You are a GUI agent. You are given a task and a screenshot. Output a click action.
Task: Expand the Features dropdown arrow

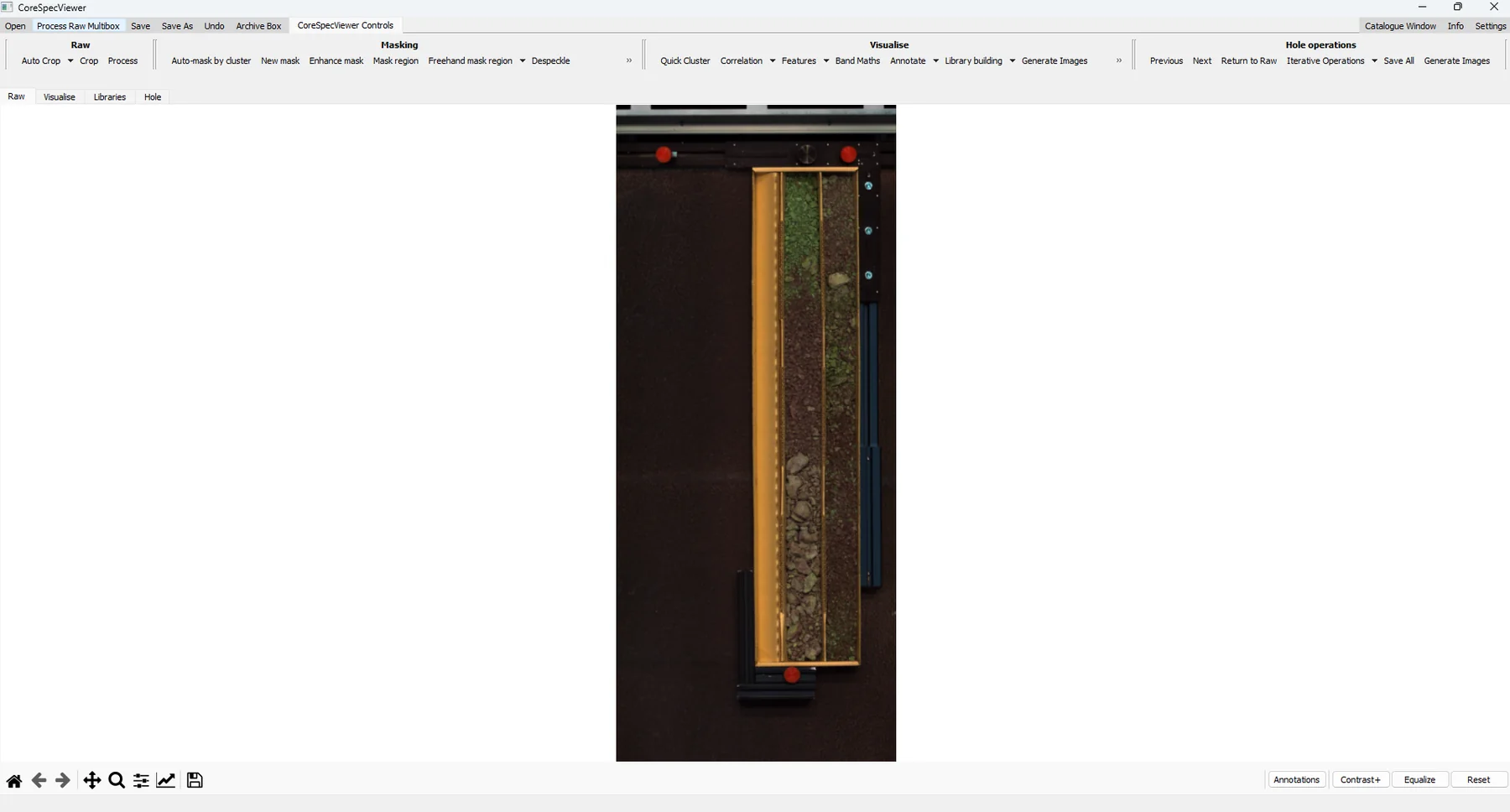point(826,61)
